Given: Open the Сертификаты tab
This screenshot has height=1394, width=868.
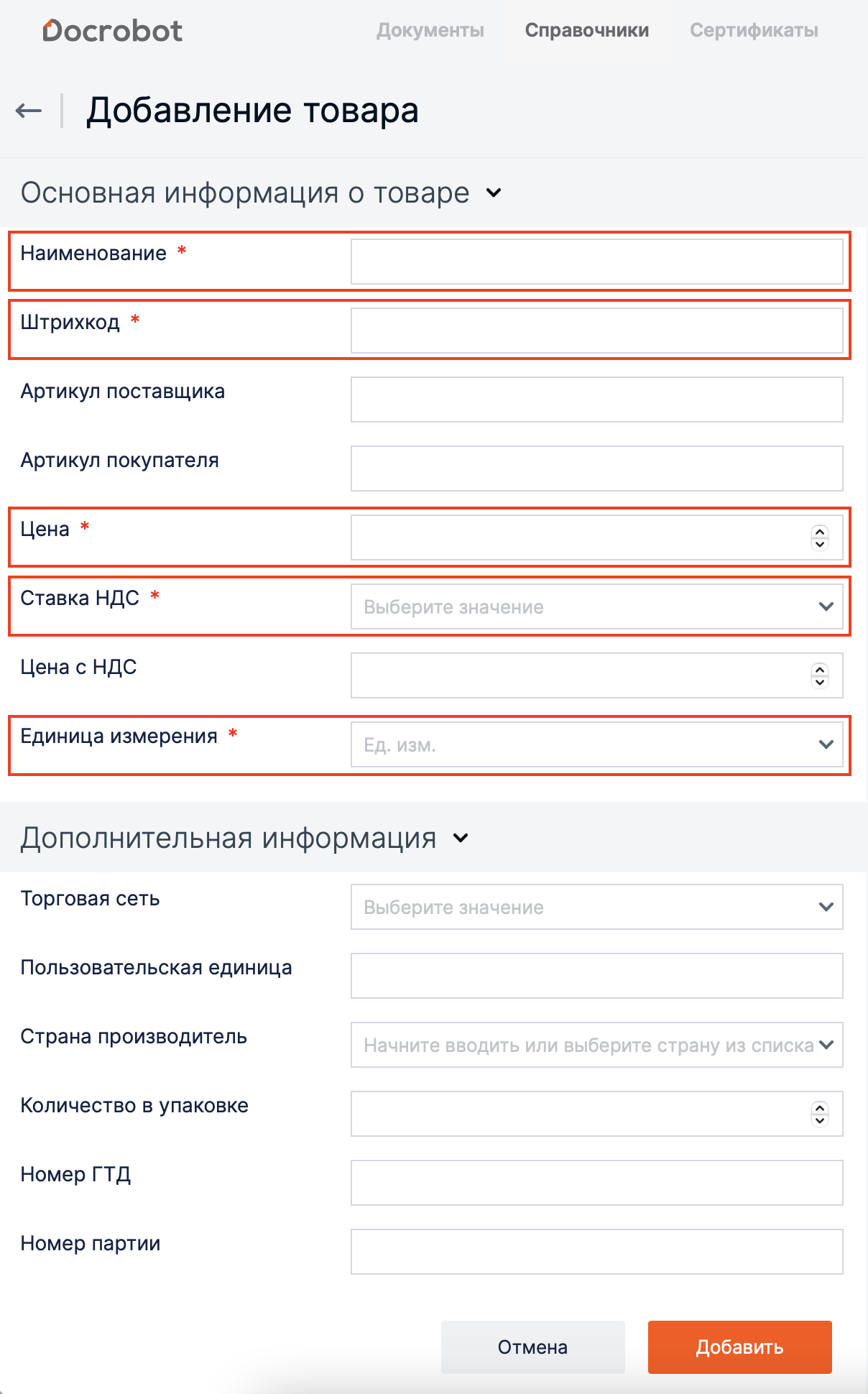Looking at the screenshot, I should [754, 30].
